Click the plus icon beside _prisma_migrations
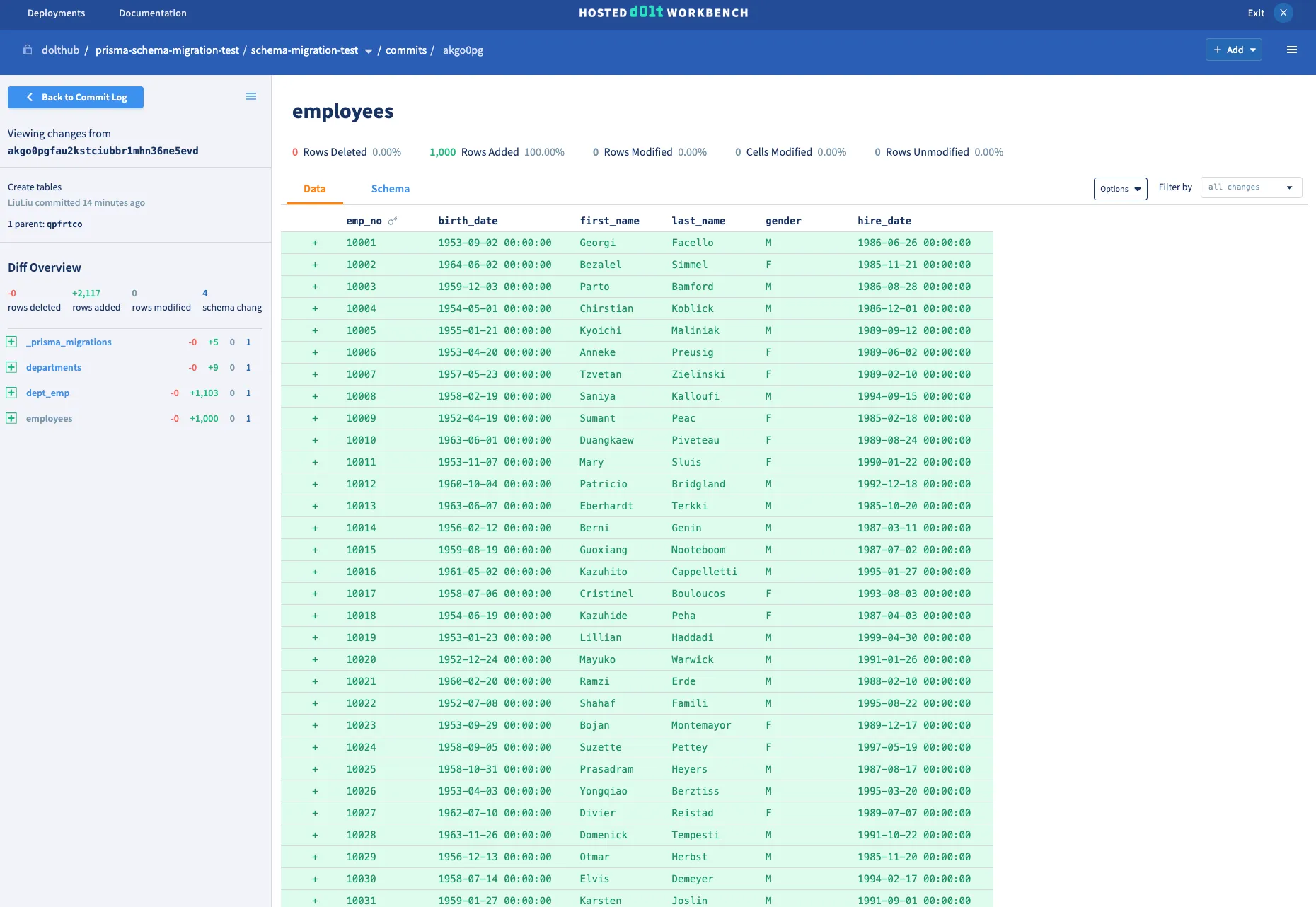 pos(11,342)
